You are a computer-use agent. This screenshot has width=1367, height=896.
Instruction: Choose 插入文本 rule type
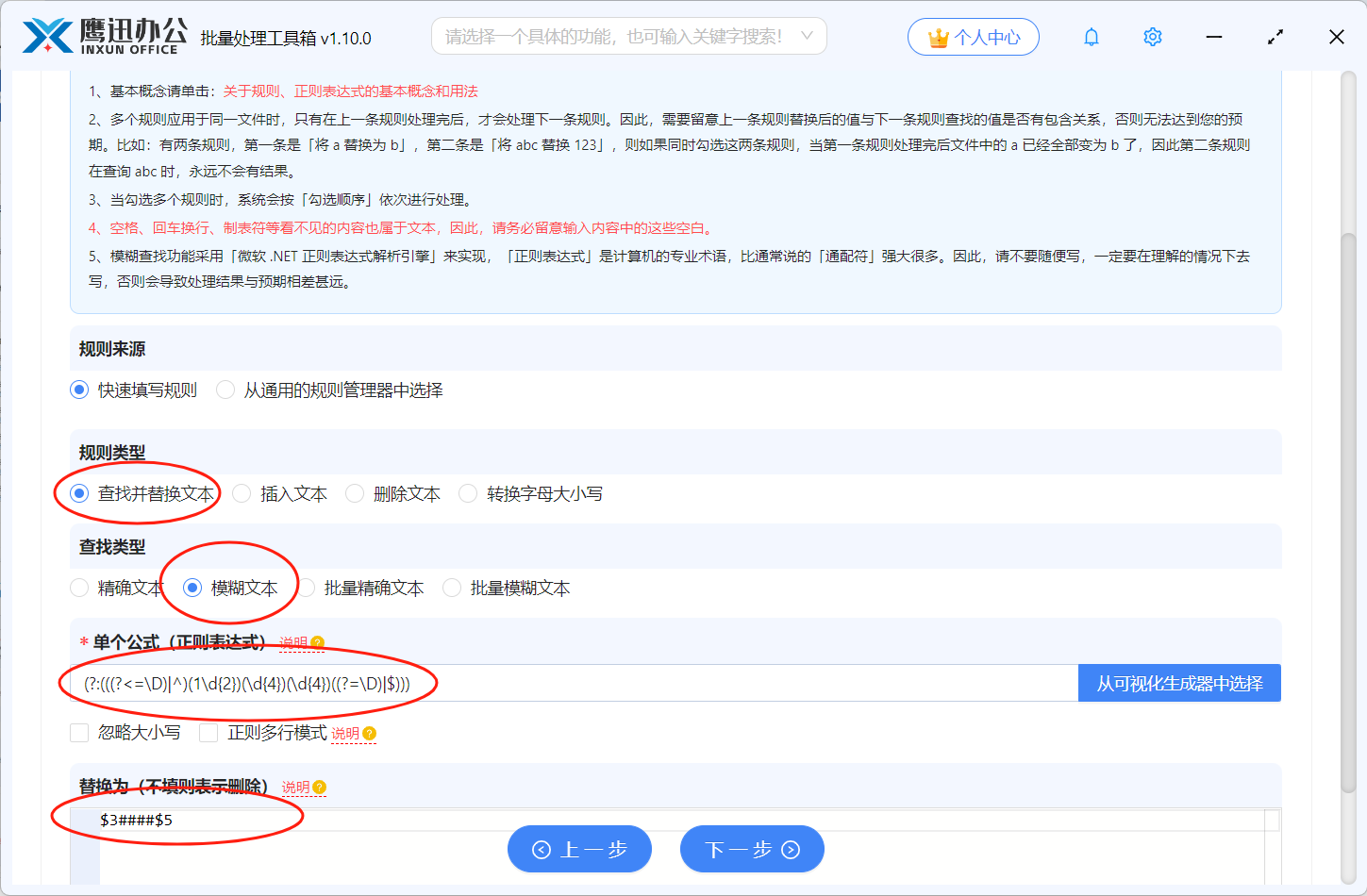point(242,494)
